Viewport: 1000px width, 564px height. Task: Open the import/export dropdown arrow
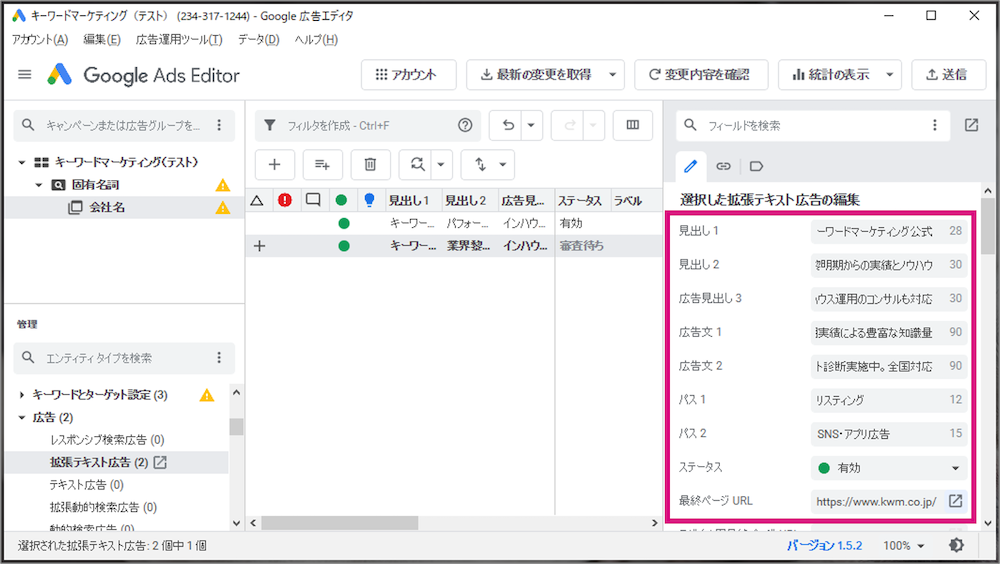click(x=503, y=165)
